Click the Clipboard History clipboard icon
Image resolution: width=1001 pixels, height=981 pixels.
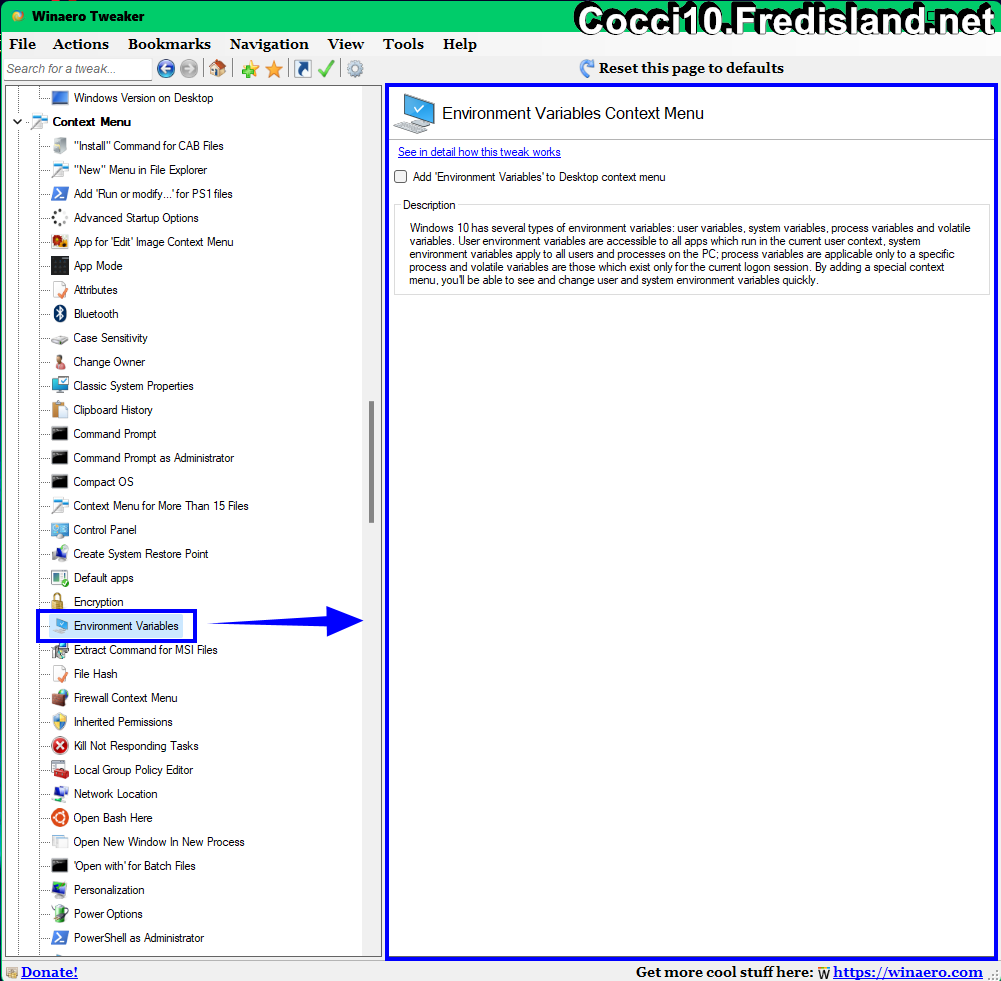60,409
